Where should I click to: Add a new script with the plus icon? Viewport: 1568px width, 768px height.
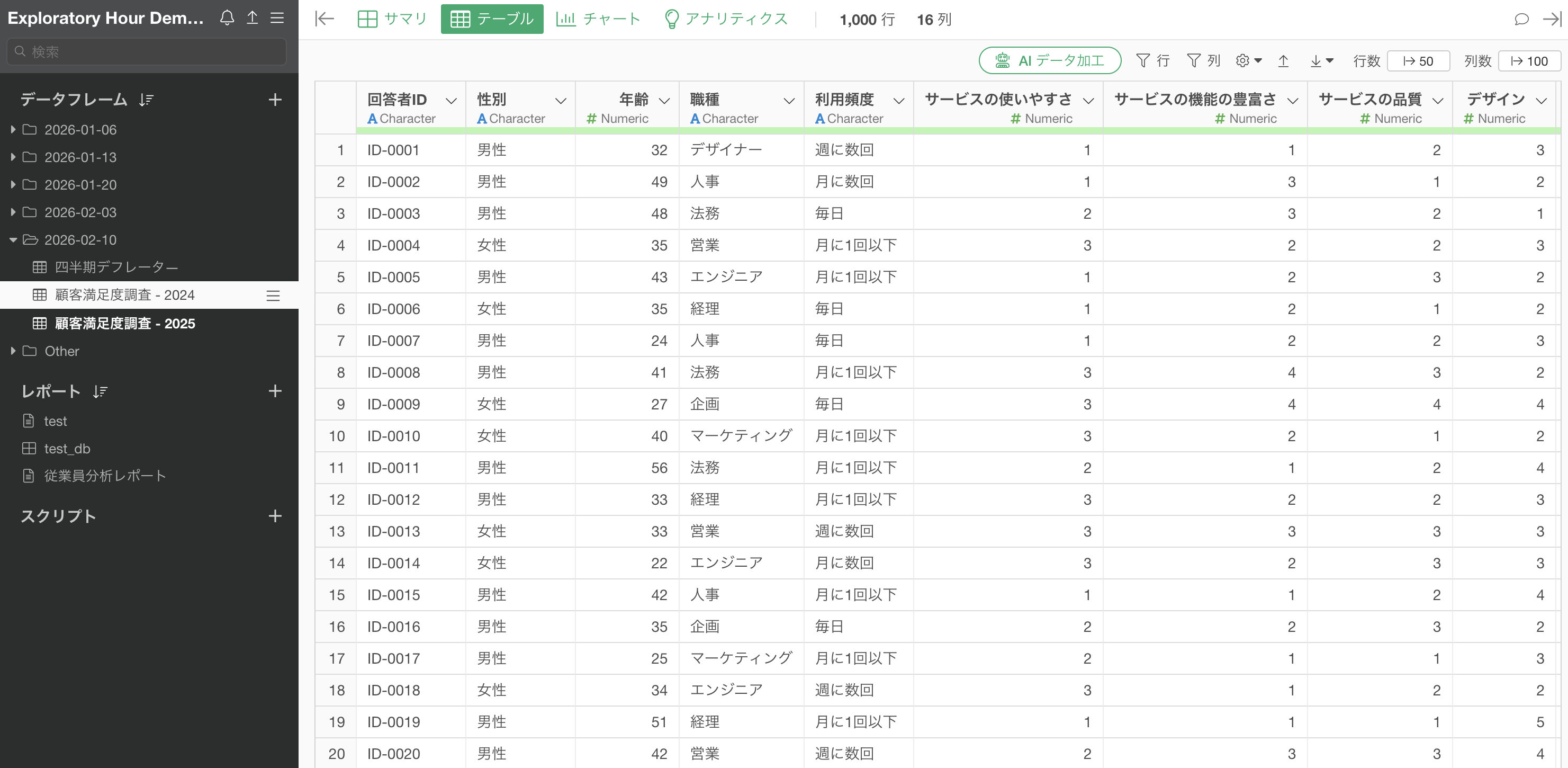click(275, 516)
